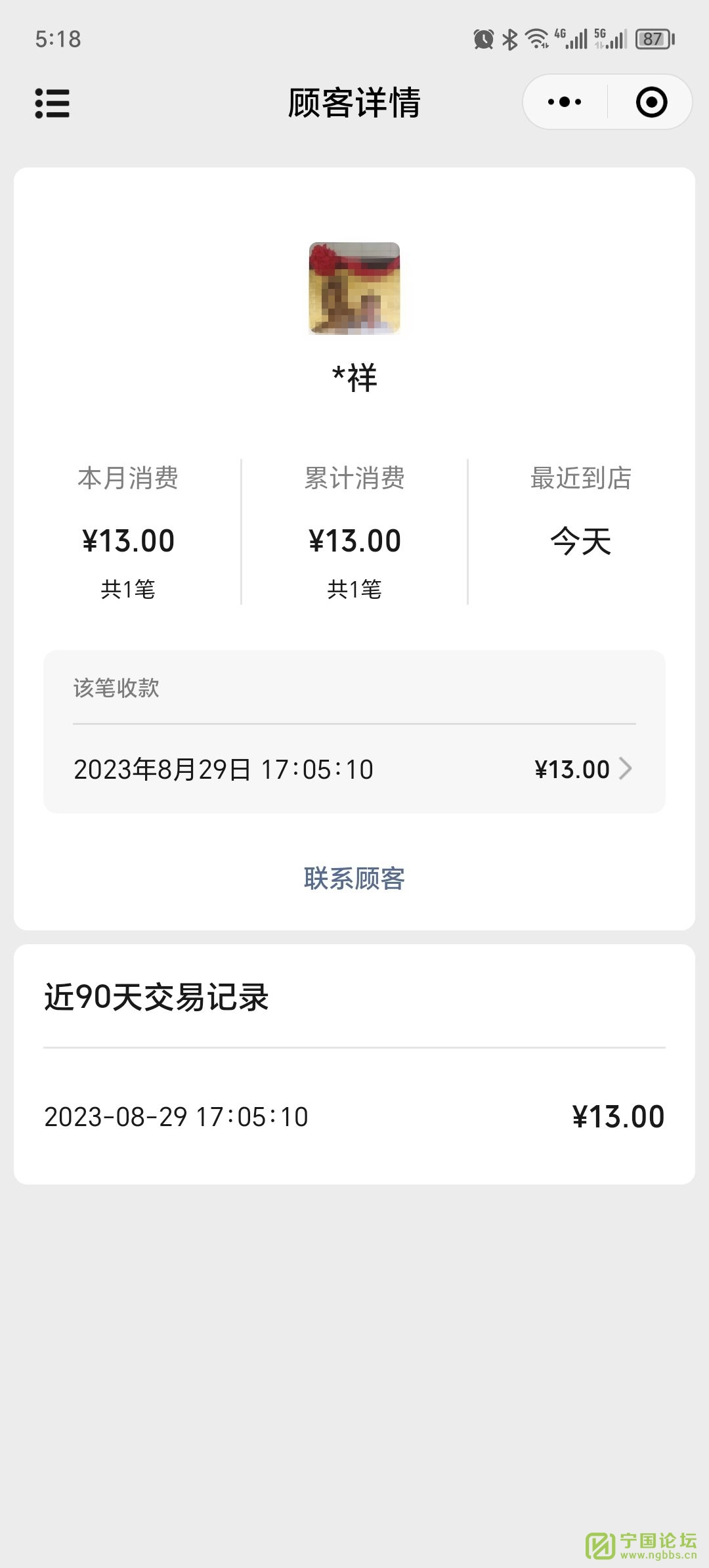Select the 2023-08-29 transaction record
Screen dimensions: 709x1568
tap(354, 1116)
